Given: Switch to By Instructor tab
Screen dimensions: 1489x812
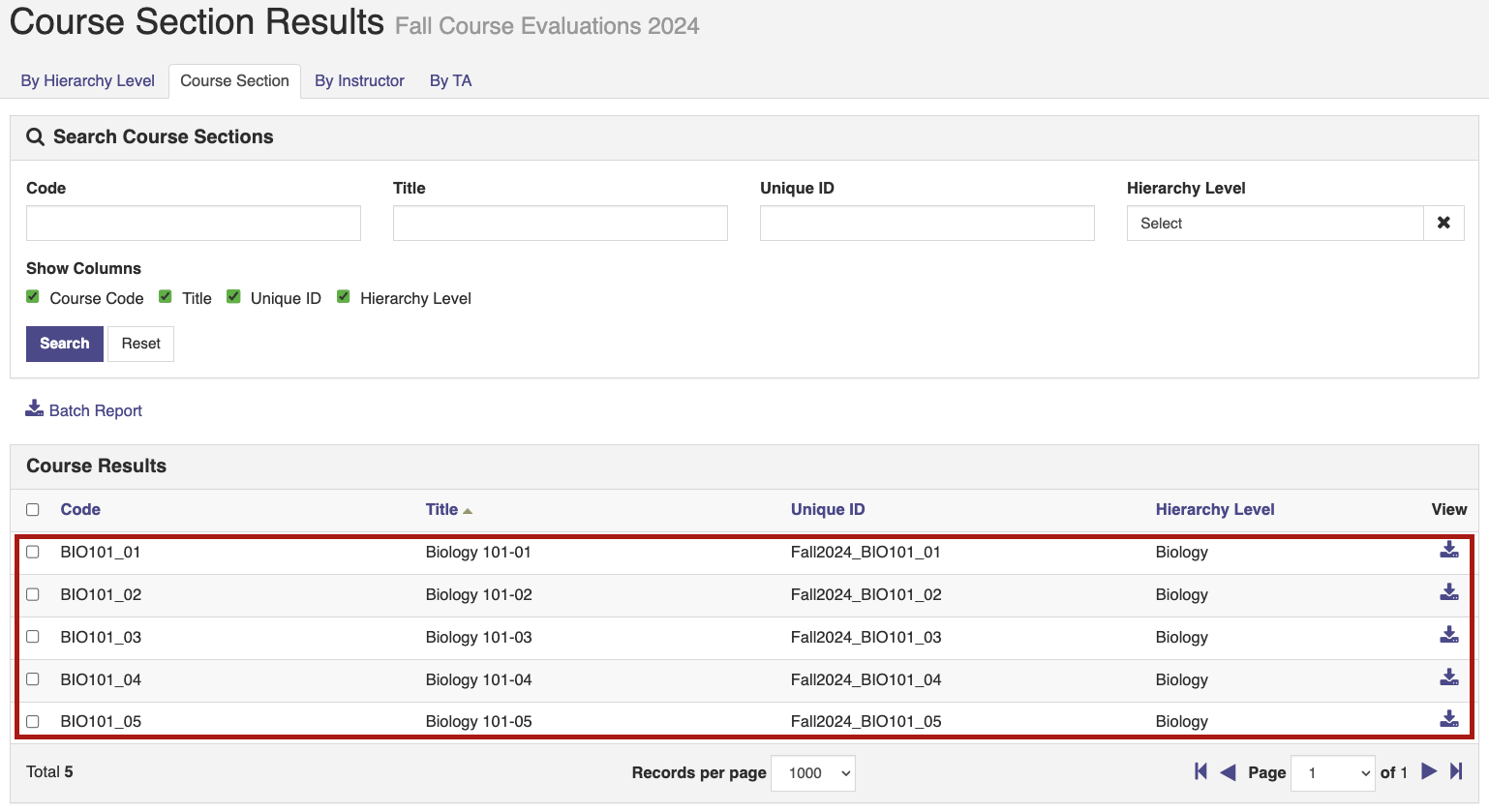Looking at the screenshot, I should tap(359, 80).
